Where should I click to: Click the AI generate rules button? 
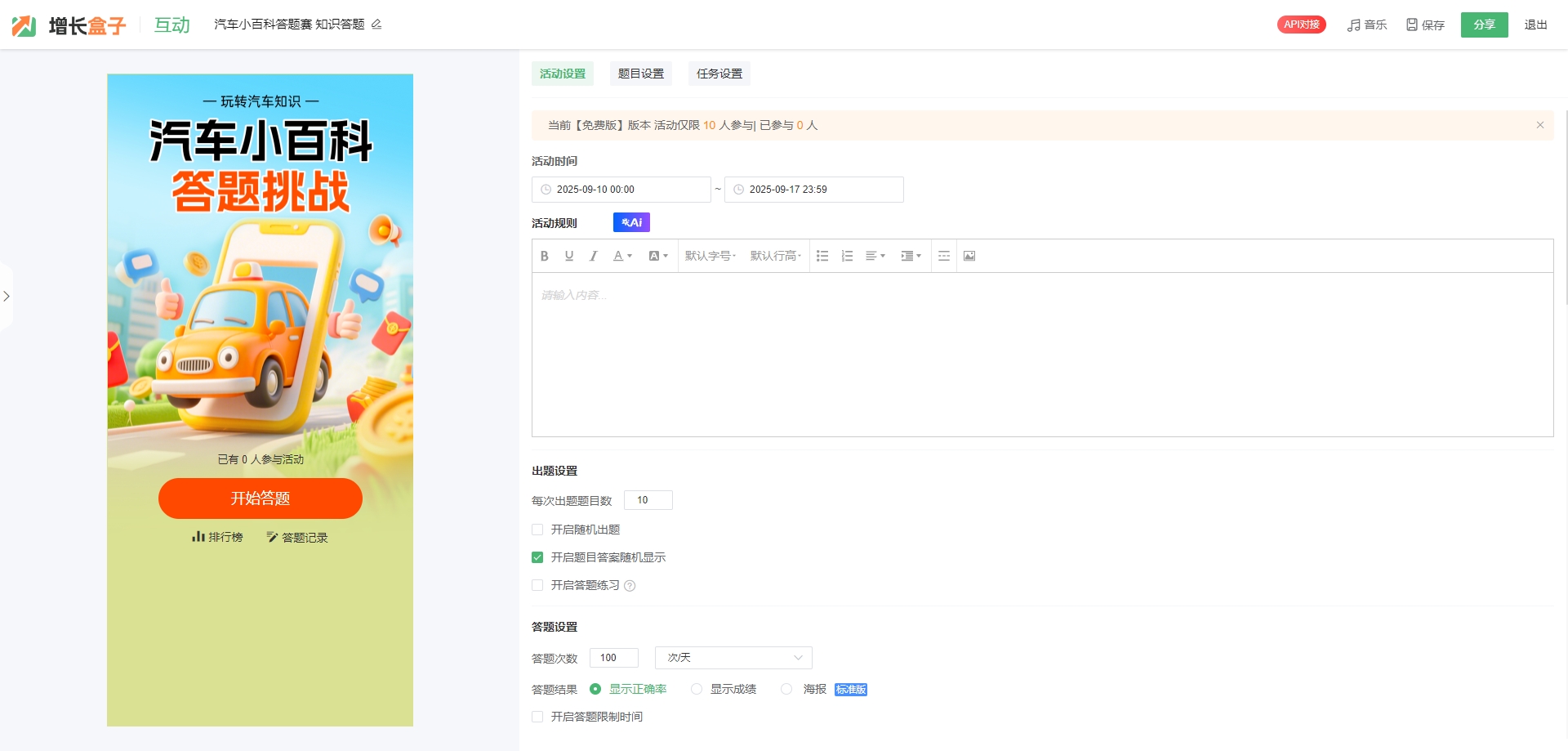631,222
